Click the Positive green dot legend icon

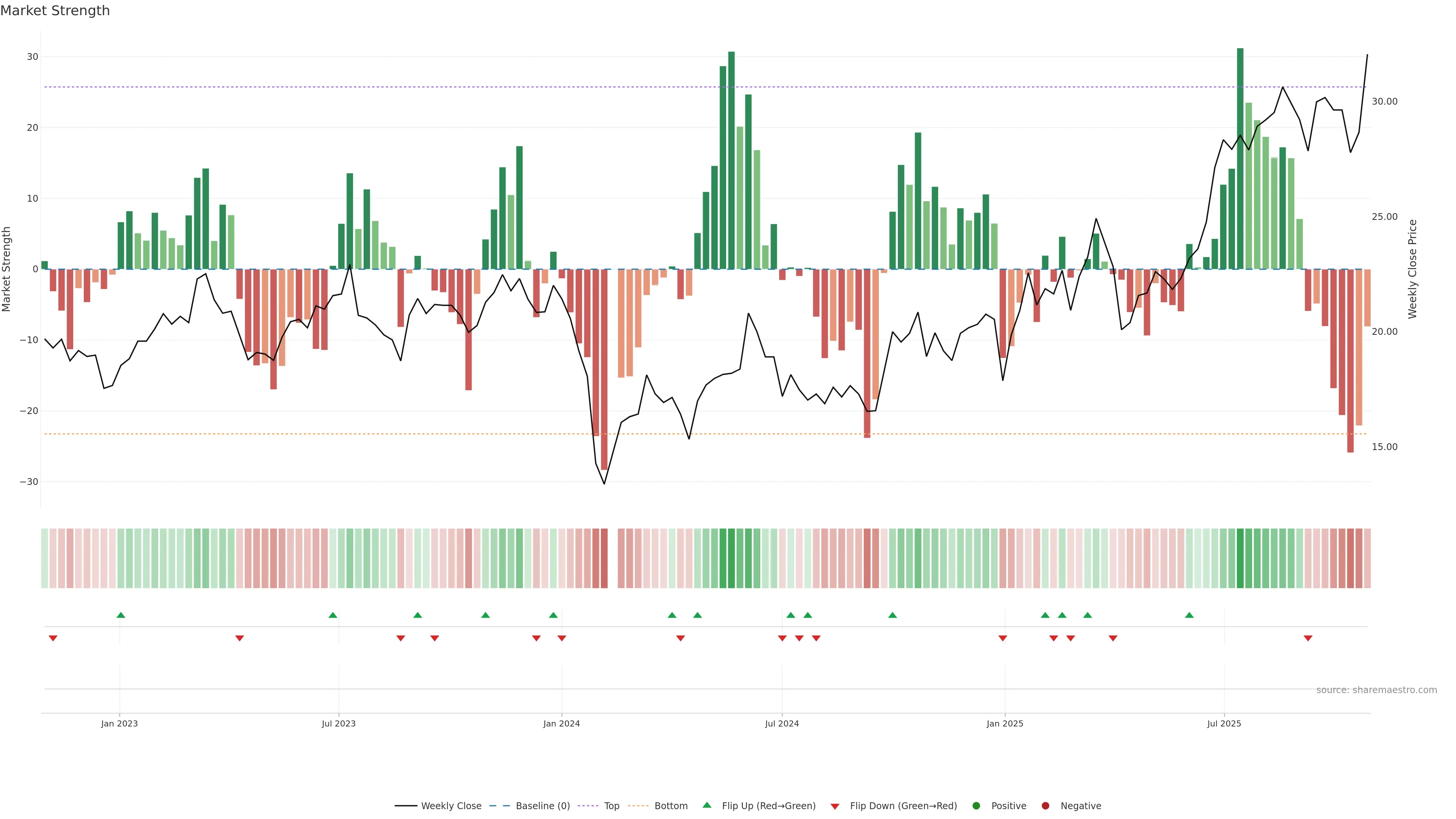976,806
